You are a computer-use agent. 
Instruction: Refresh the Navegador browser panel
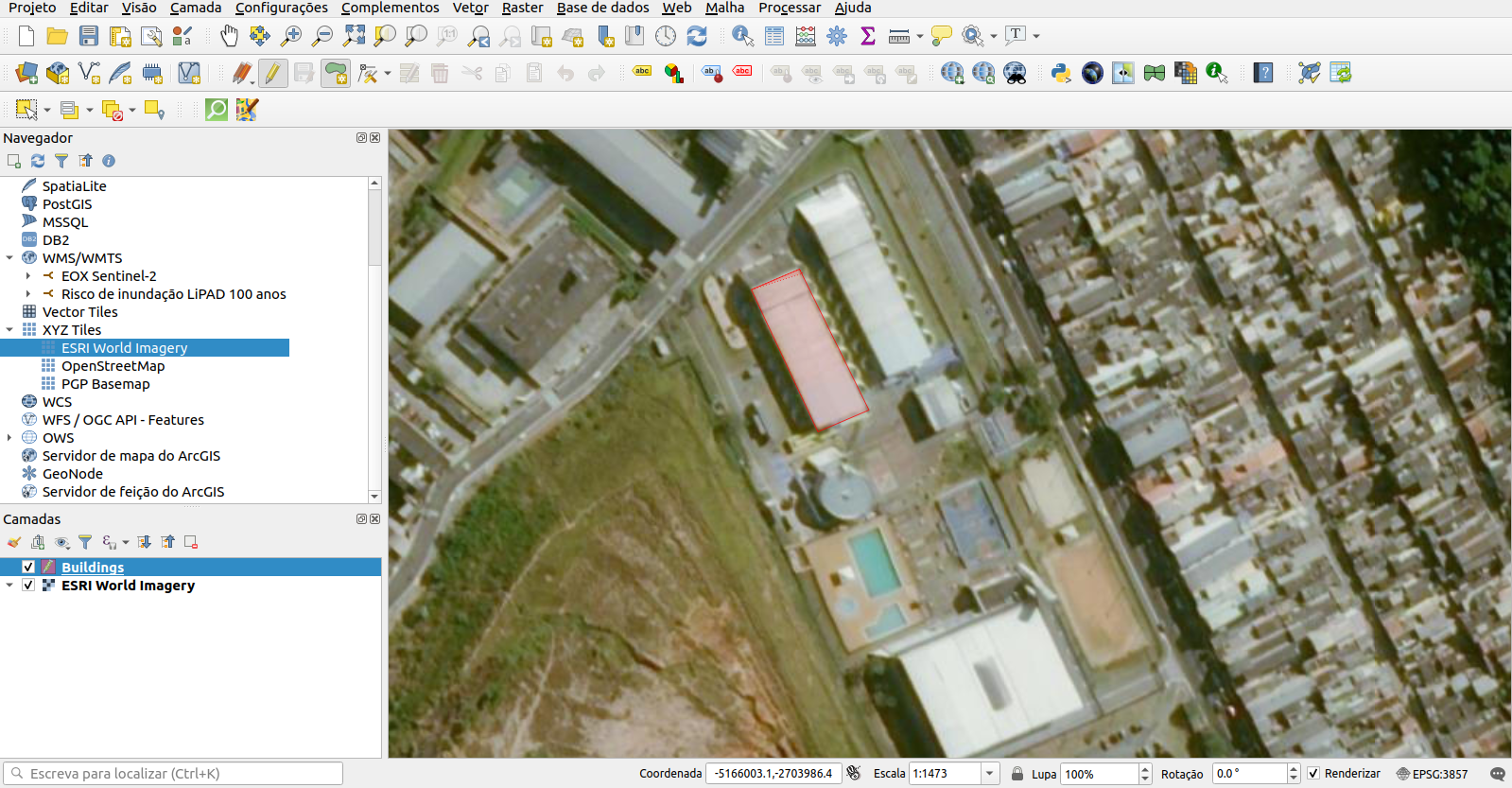pos(38,161)
